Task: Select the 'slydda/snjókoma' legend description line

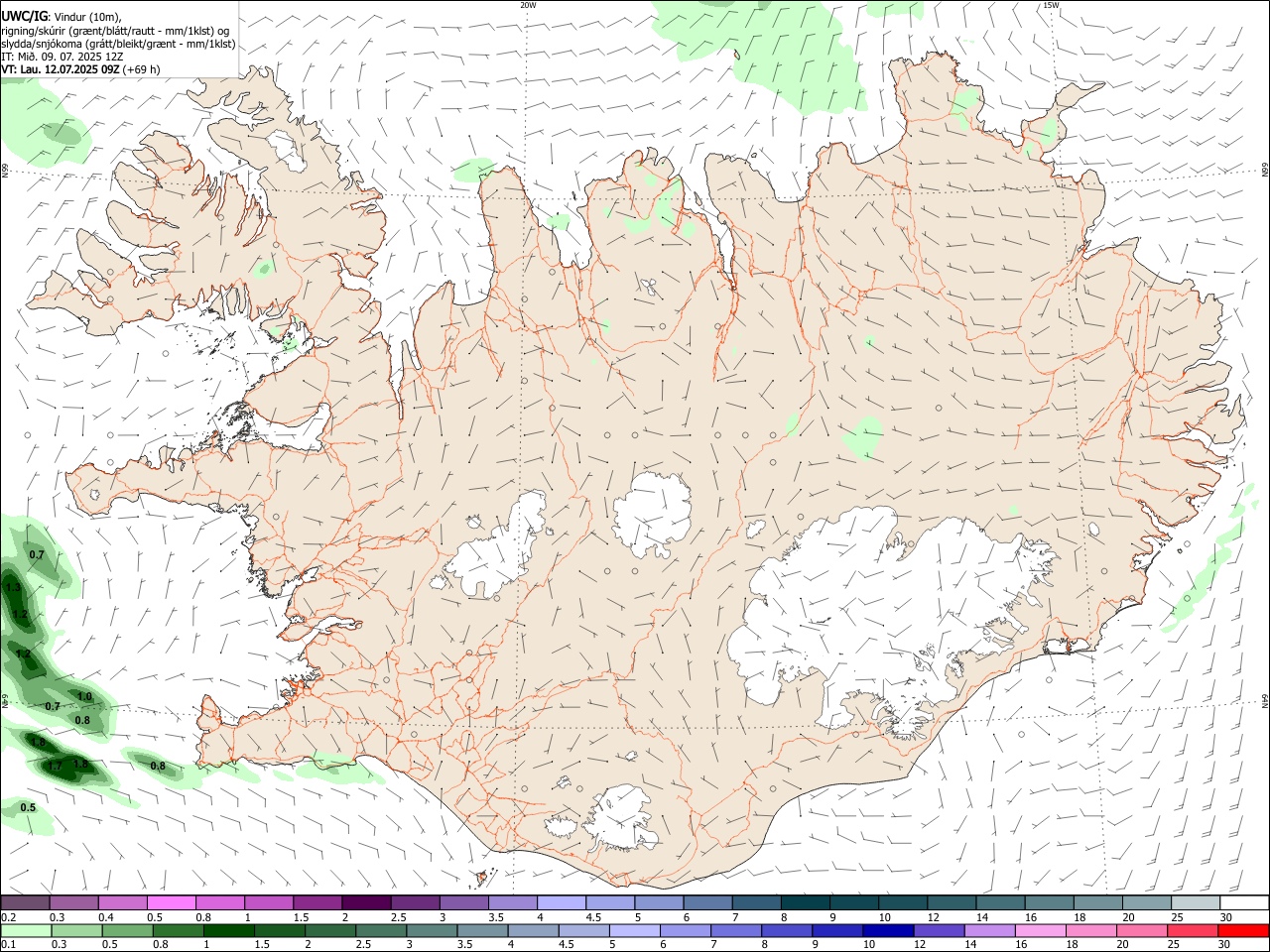Action: [x=118, y=43]
